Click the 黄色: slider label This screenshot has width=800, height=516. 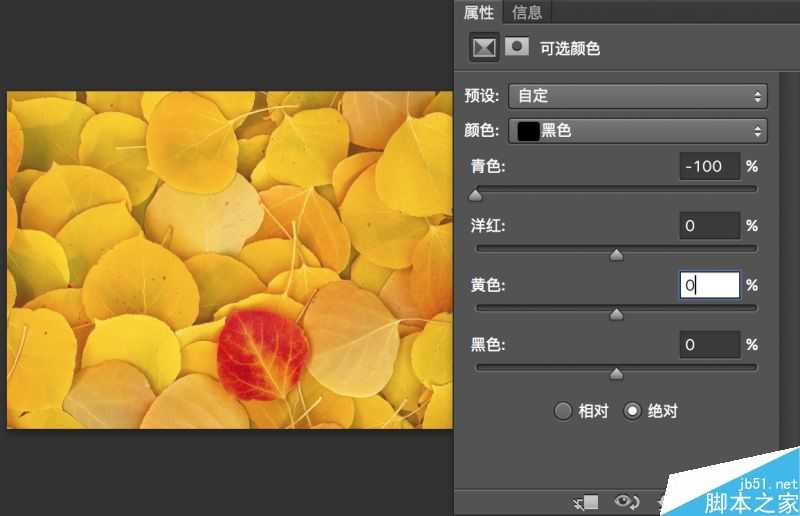click(x=488, y=285)
